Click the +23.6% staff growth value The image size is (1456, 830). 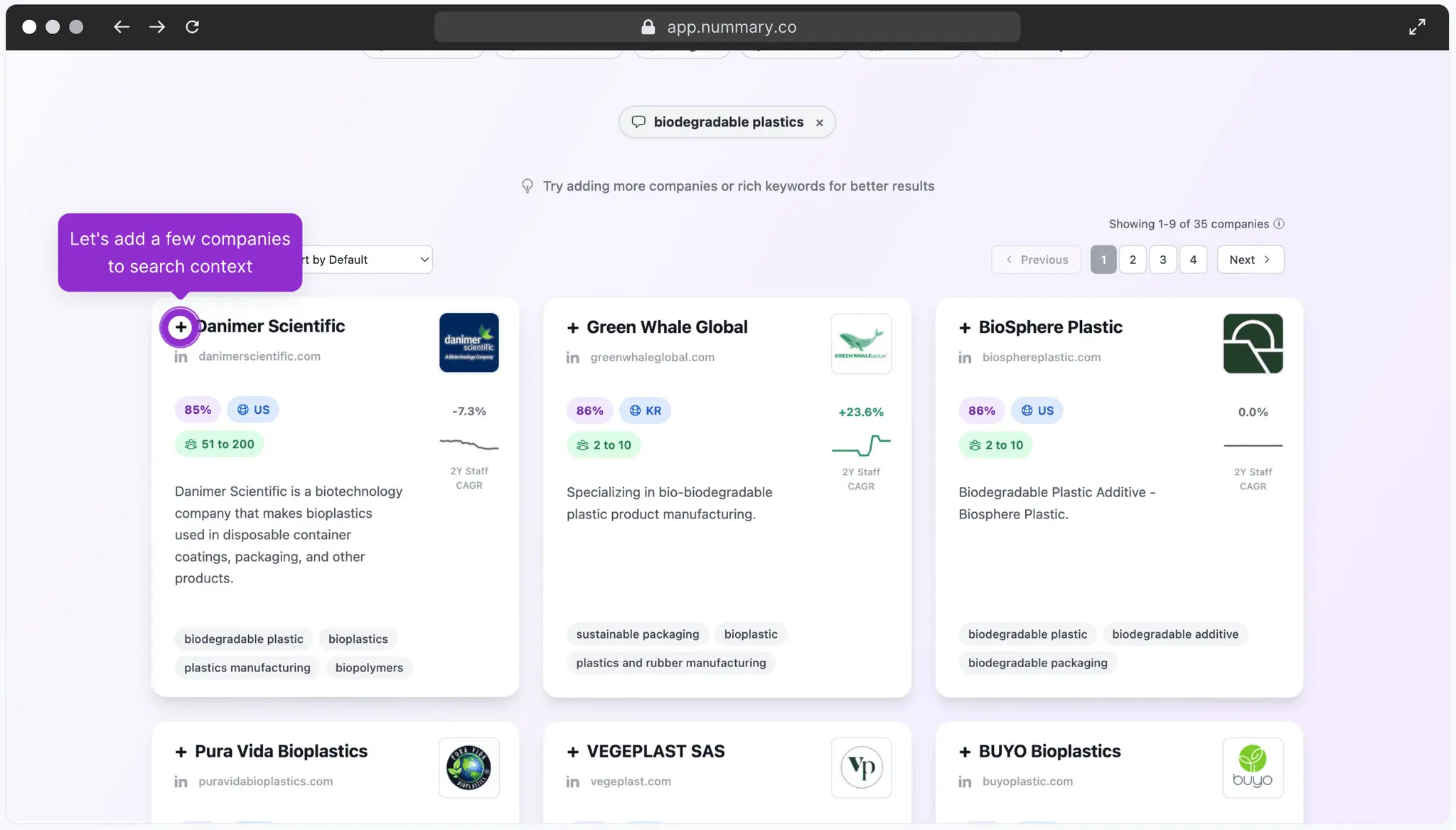tap(861, 413)
